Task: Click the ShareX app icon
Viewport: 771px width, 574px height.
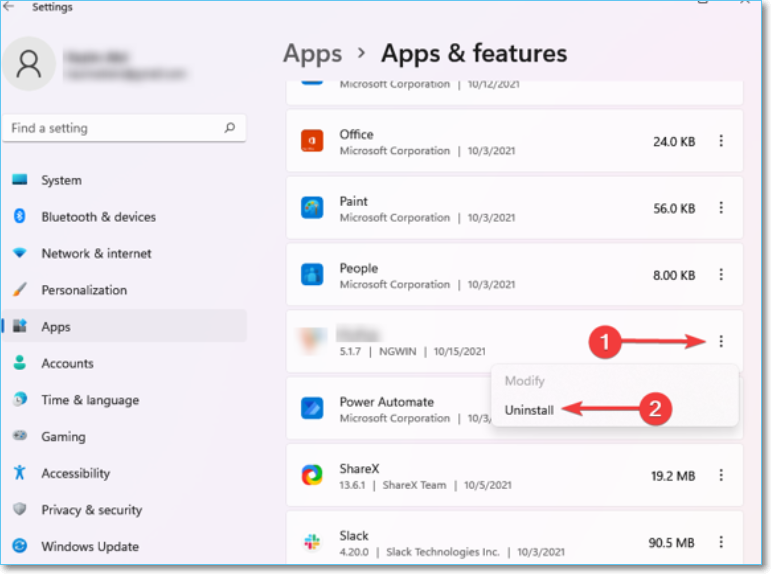Action: (x=312, y=475)
